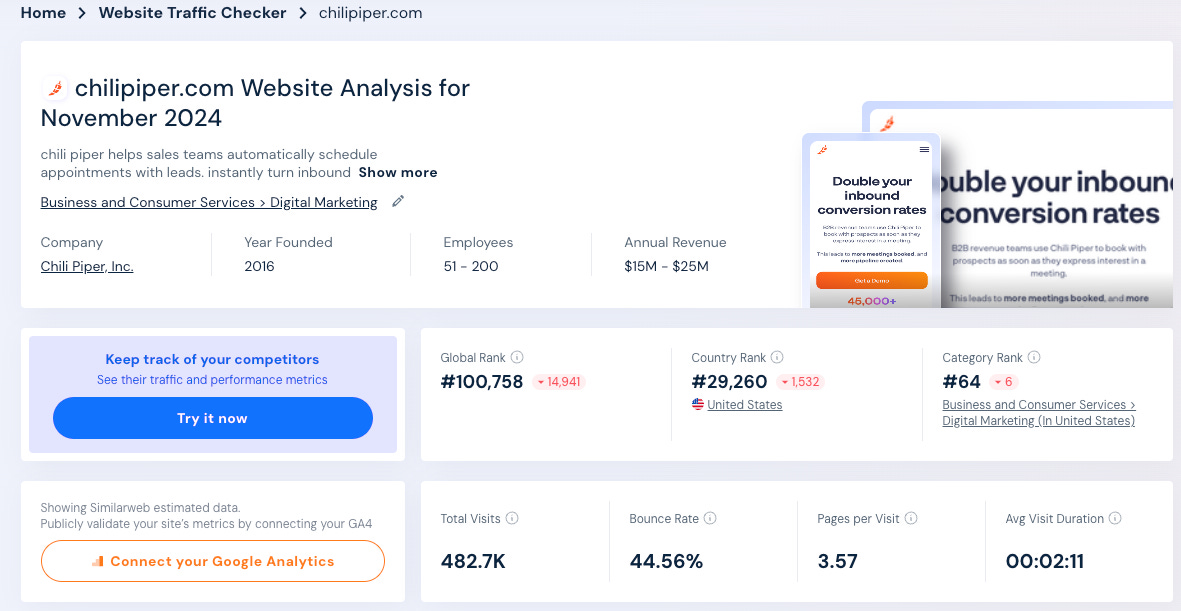Open the United States country link
This screenshot has height=611, width=1181.
(745, 405)
